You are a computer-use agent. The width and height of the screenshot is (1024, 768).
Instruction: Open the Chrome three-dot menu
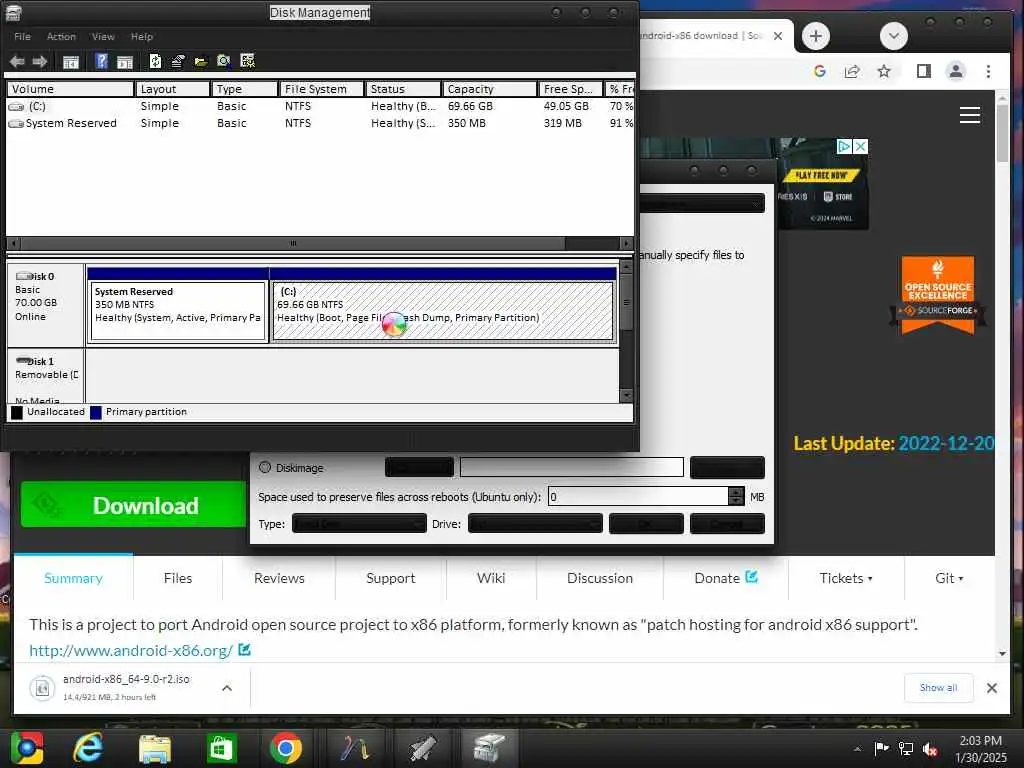click(989, 71)
